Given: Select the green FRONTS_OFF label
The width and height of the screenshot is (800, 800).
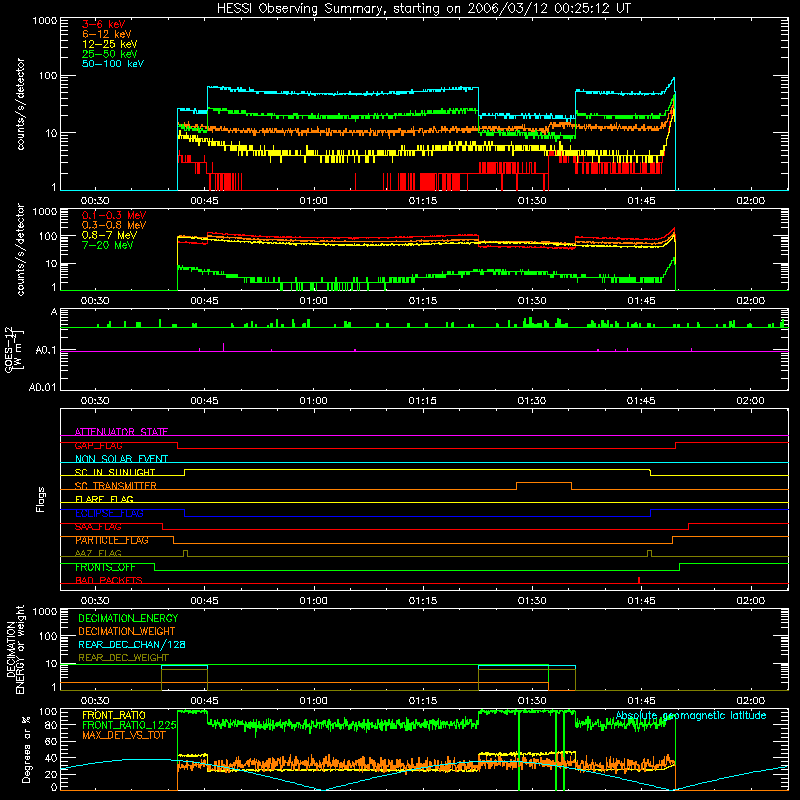Looking at the screenshot, I should tap(105, 567).
